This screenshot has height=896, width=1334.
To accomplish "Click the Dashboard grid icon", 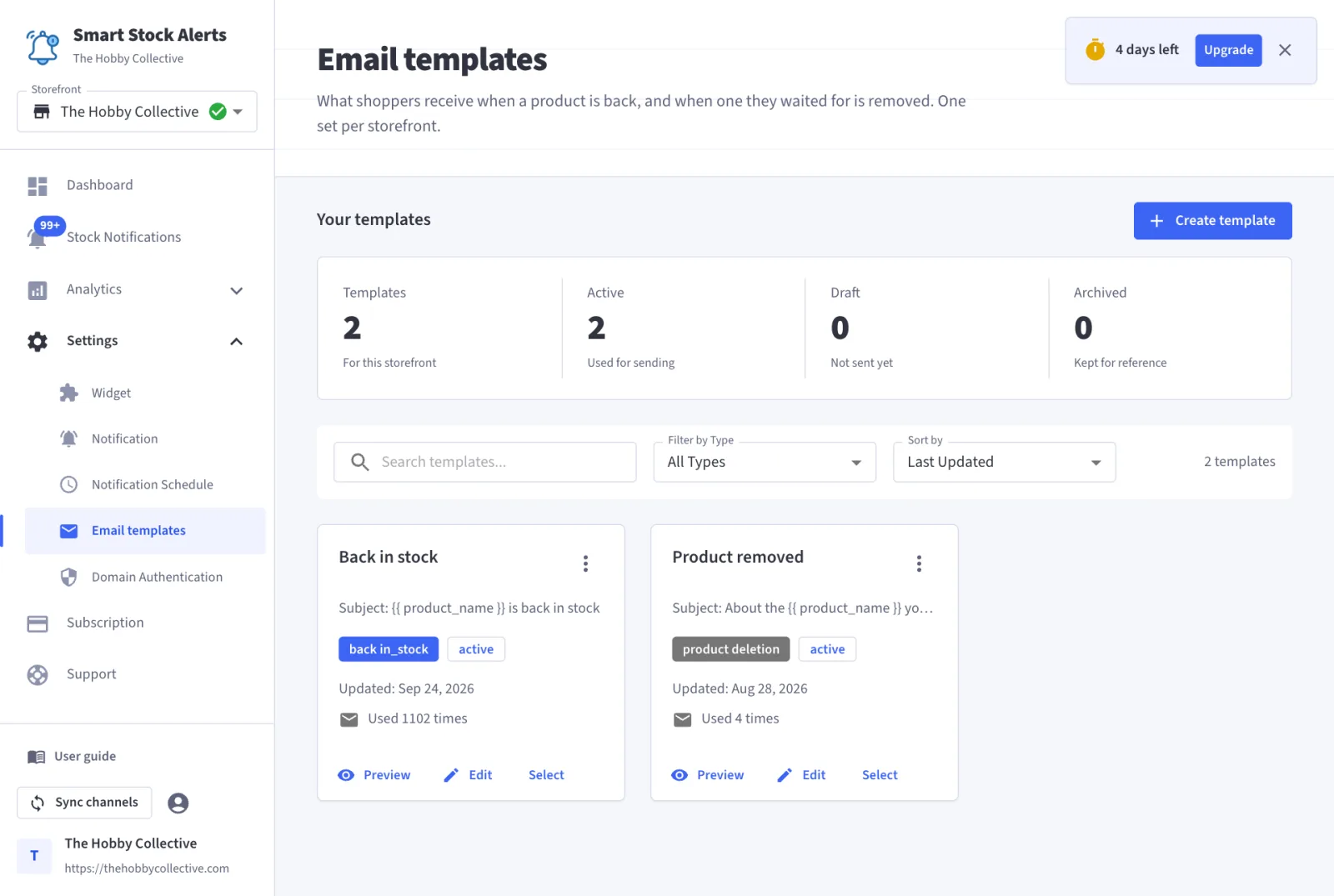I will pos(38,186).
